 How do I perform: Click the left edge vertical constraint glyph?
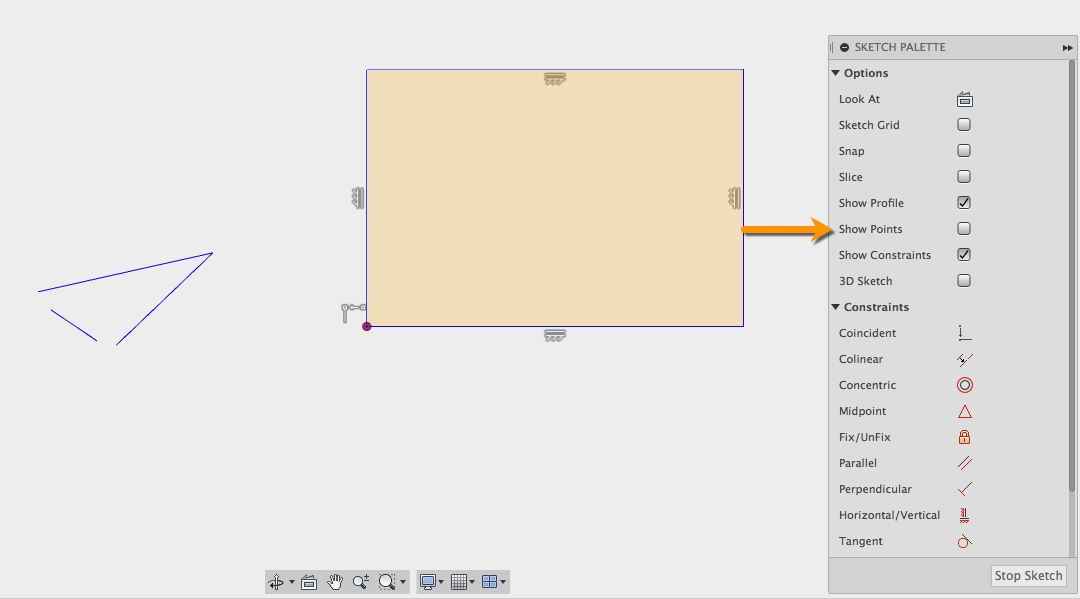point(357,198)
